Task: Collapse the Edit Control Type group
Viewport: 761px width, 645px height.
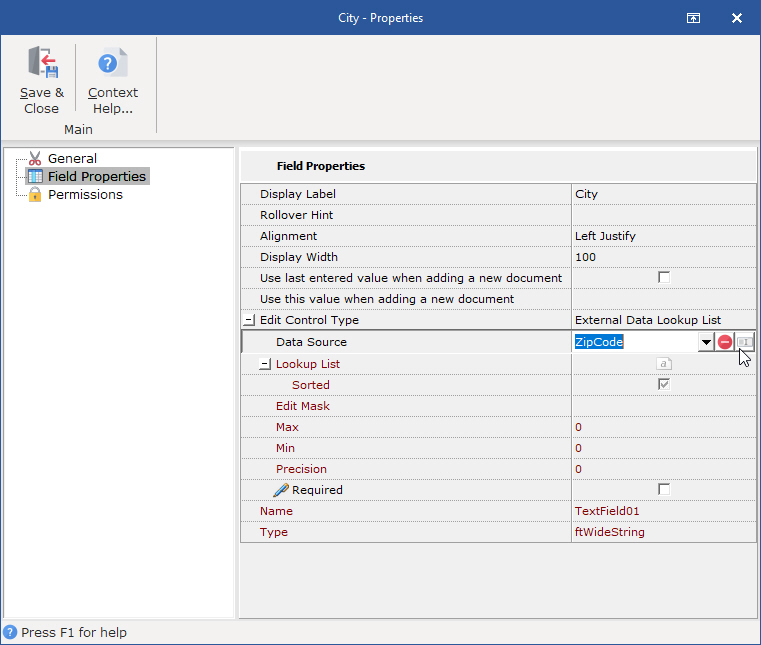Action: coord(249,320)
